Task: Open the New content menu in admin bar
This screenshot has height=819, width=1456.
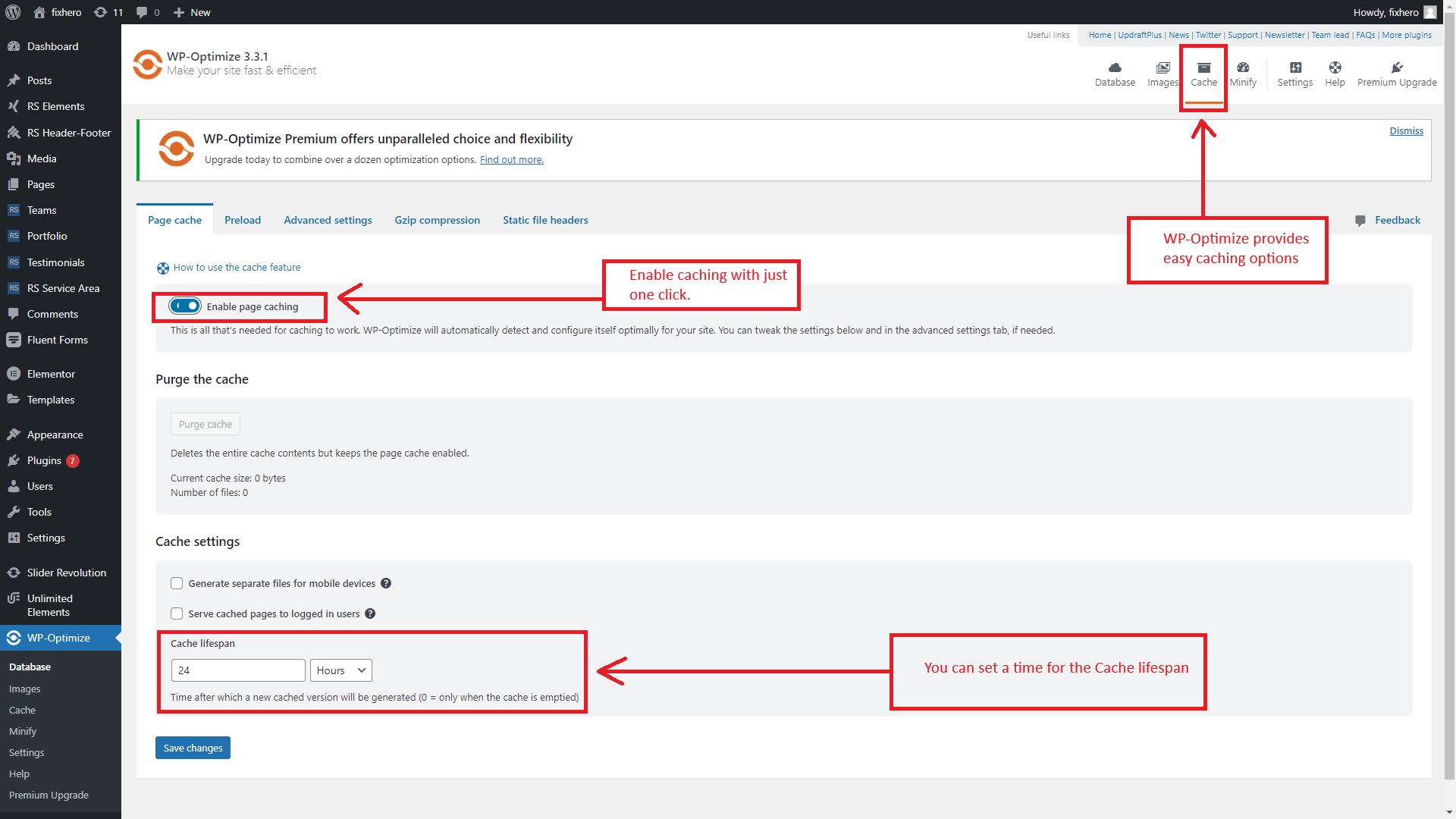Action: coord(192,12)
